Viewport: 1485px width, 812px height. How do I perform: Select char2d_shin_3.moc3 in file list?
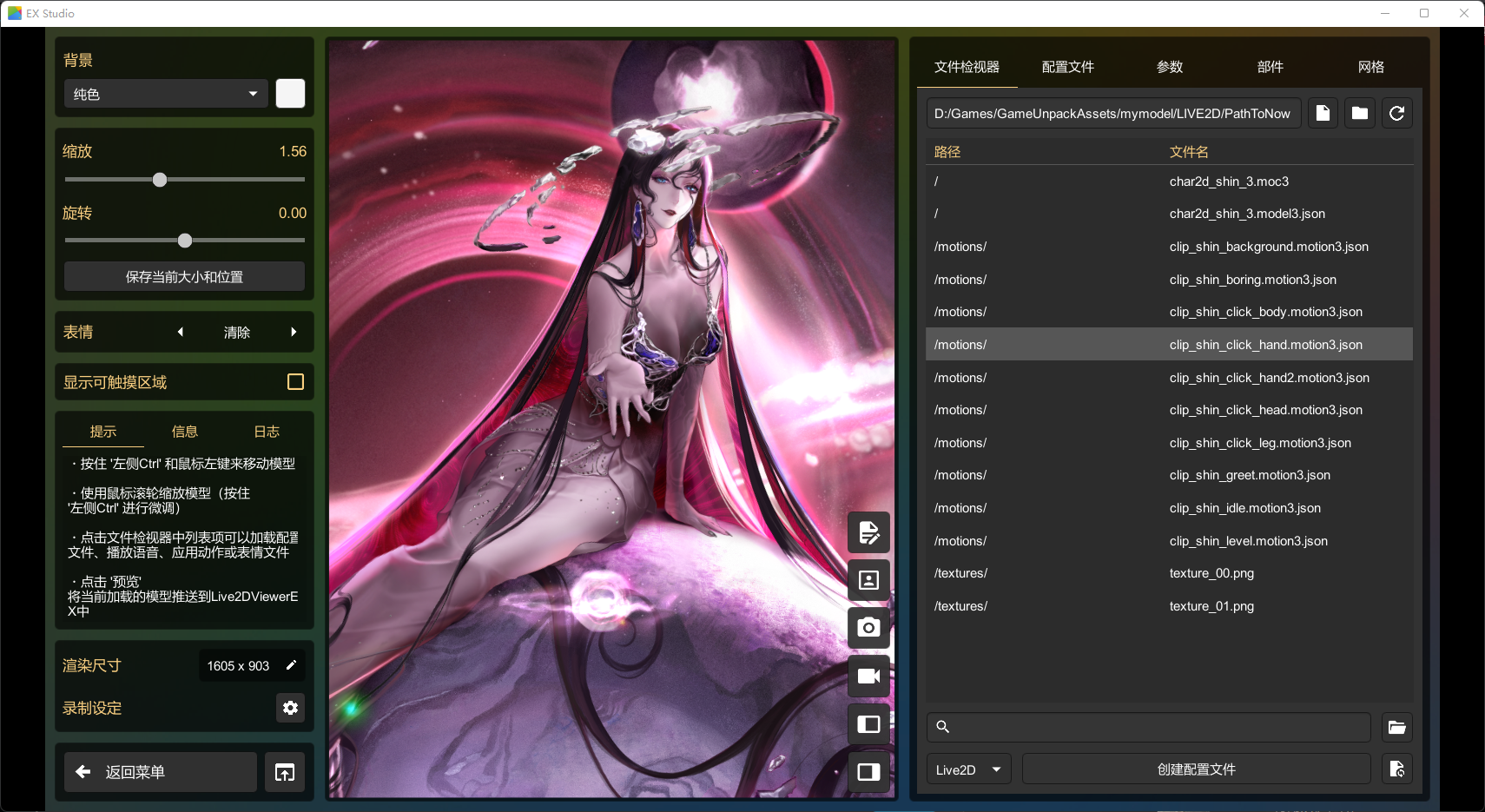point(1169,182)
